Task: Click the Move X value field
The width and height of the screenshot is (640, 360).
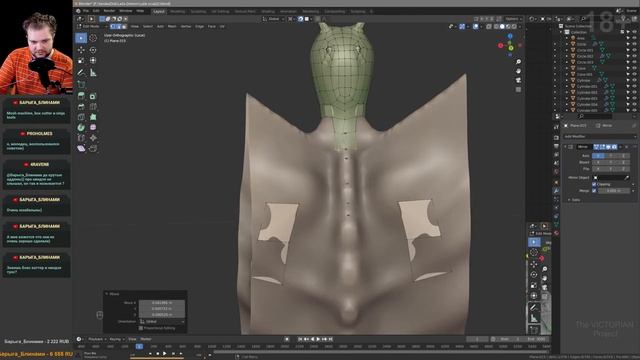Action: tap(162, 303)
